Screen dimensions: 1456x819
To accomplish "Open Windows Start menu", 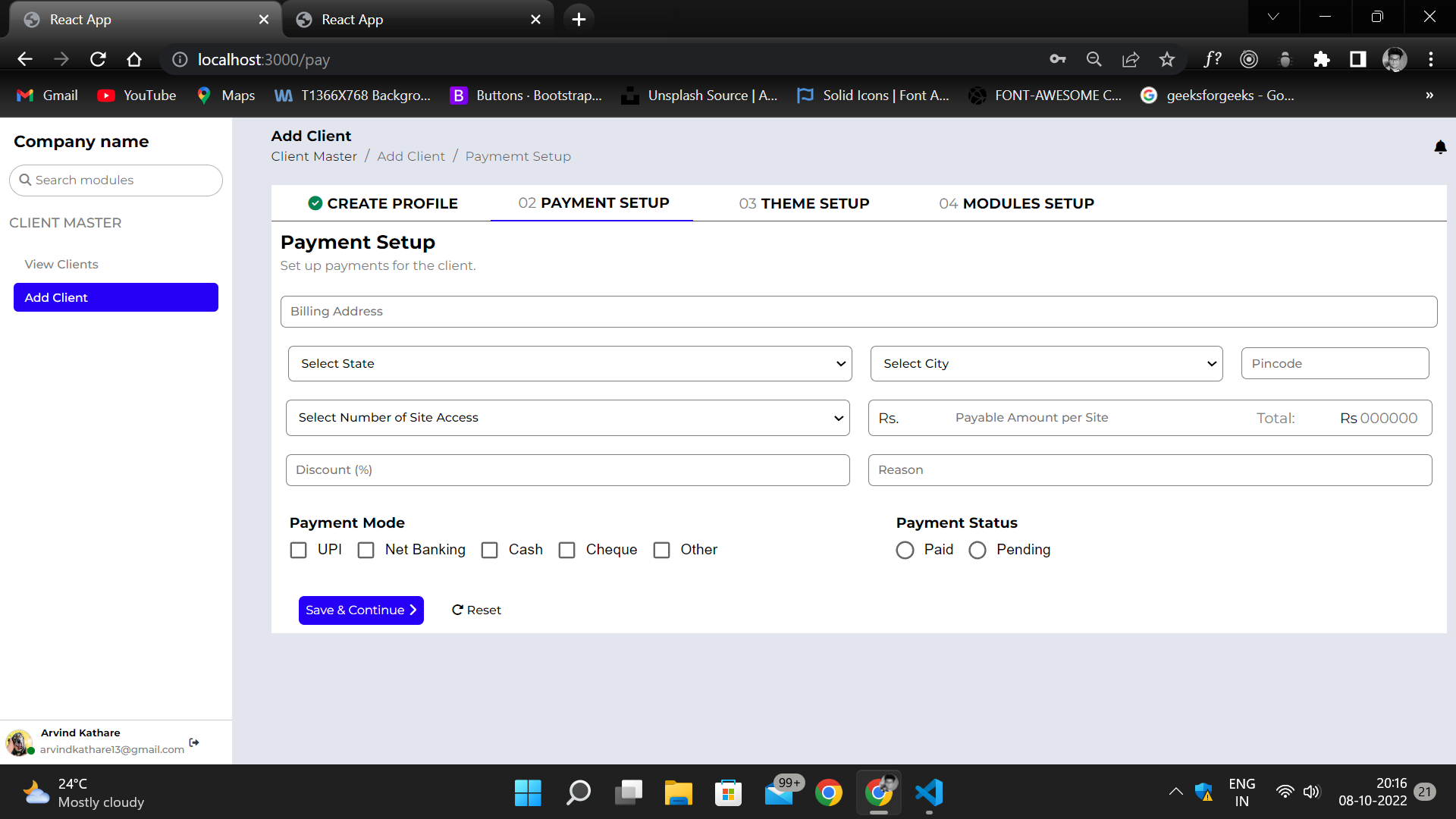I will tap(528, 793).
